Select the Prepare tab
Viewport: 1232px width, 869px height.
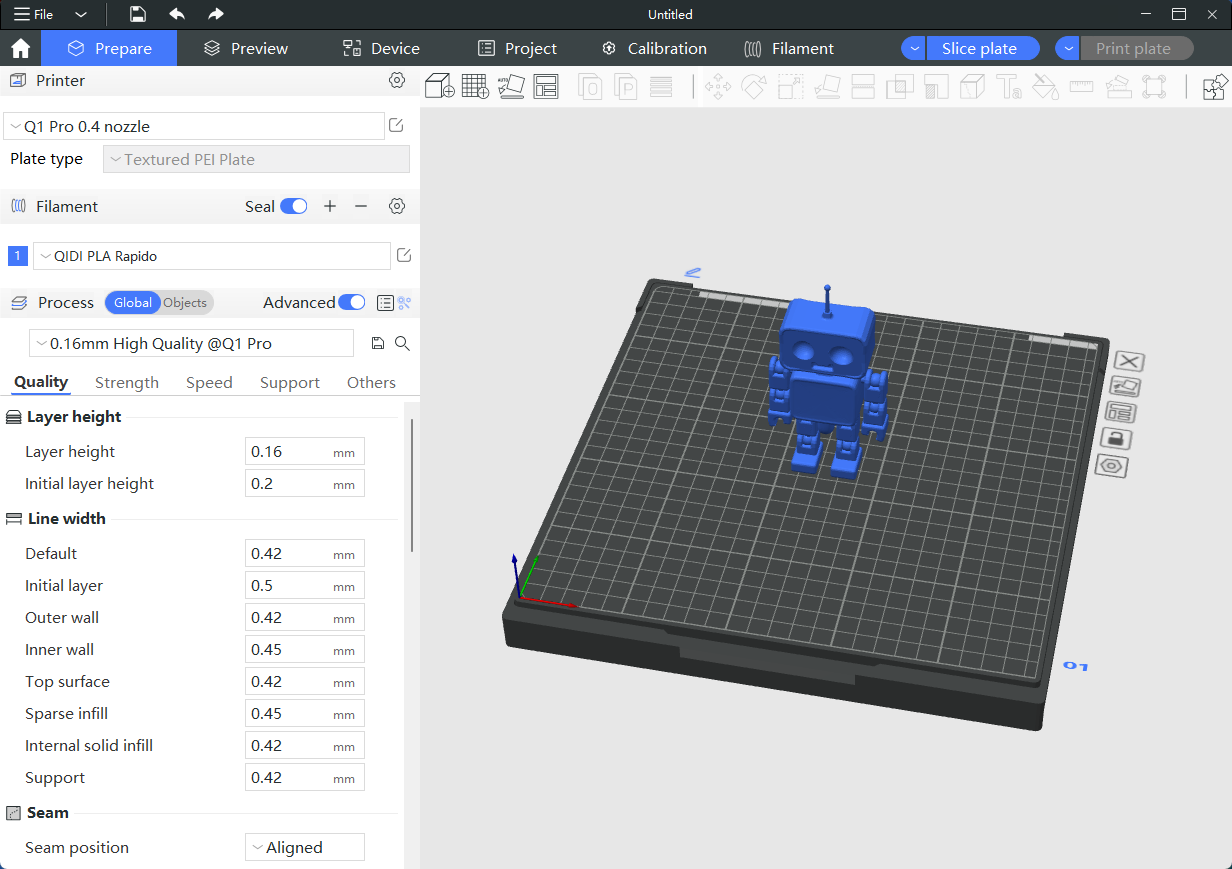point(110,48)
